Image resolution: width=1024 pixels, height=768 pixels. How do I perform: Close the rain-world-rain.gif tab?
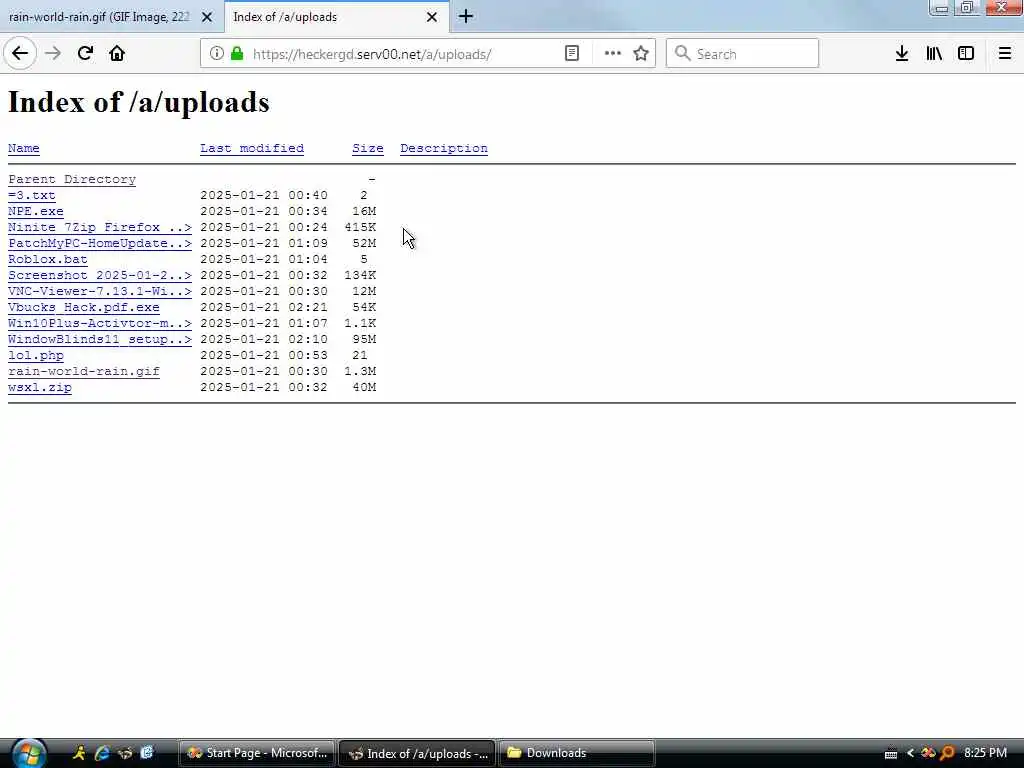(207, 17)
